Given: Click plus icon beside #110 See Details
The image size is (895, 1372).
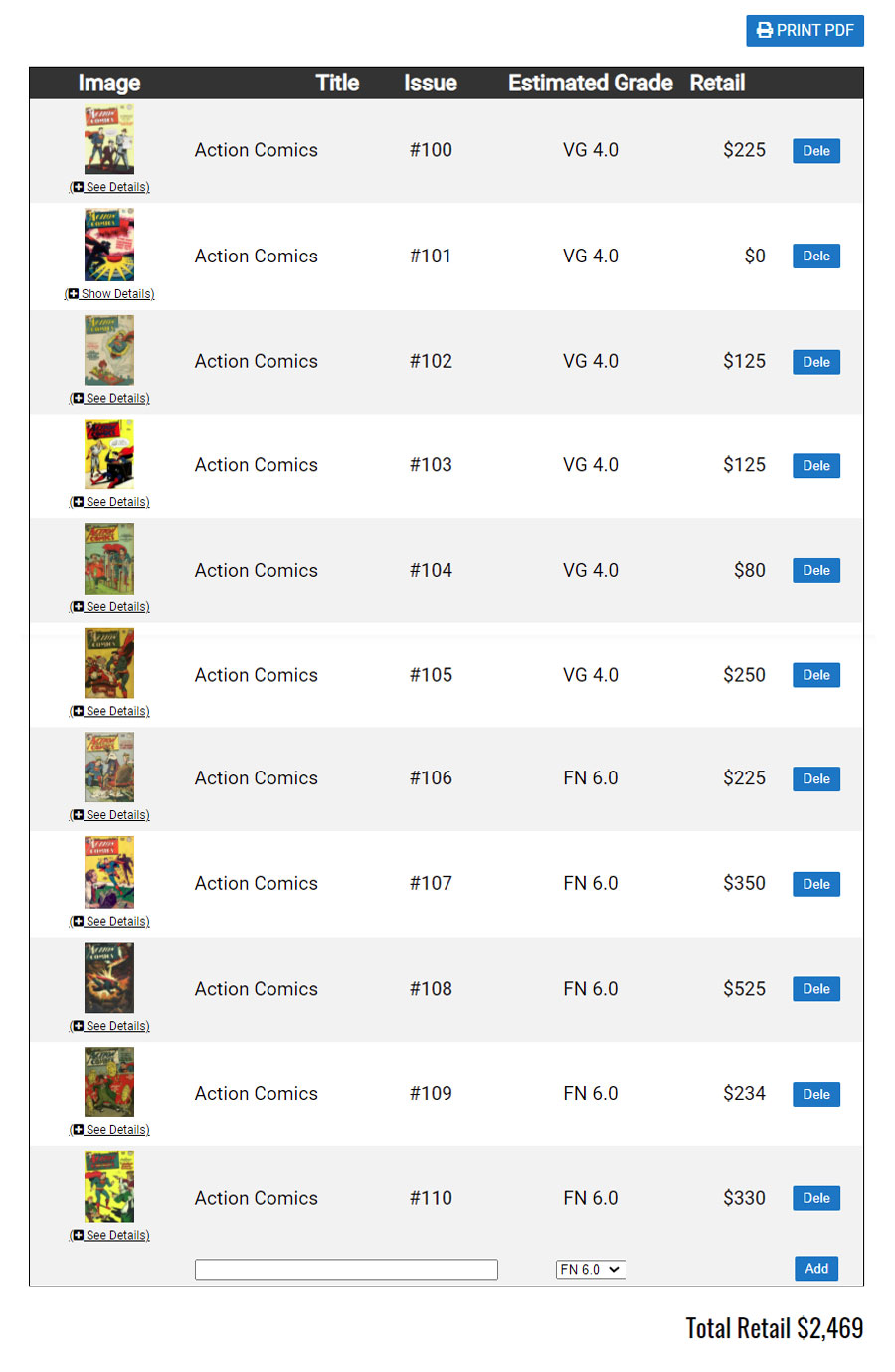Looking at the screenshot, I should (x=78, y=1236).
